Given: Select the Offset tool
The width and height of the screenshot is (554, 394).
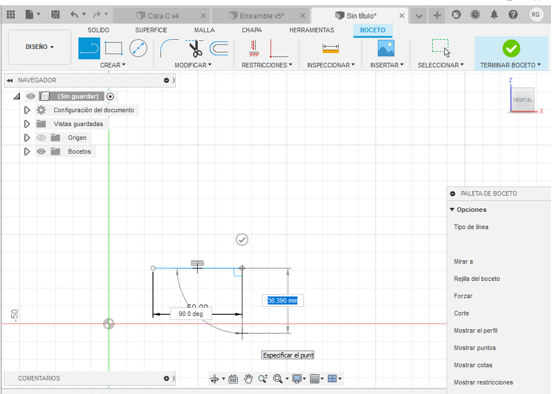Looking at the screenshot, I should (x=219, y=48).
